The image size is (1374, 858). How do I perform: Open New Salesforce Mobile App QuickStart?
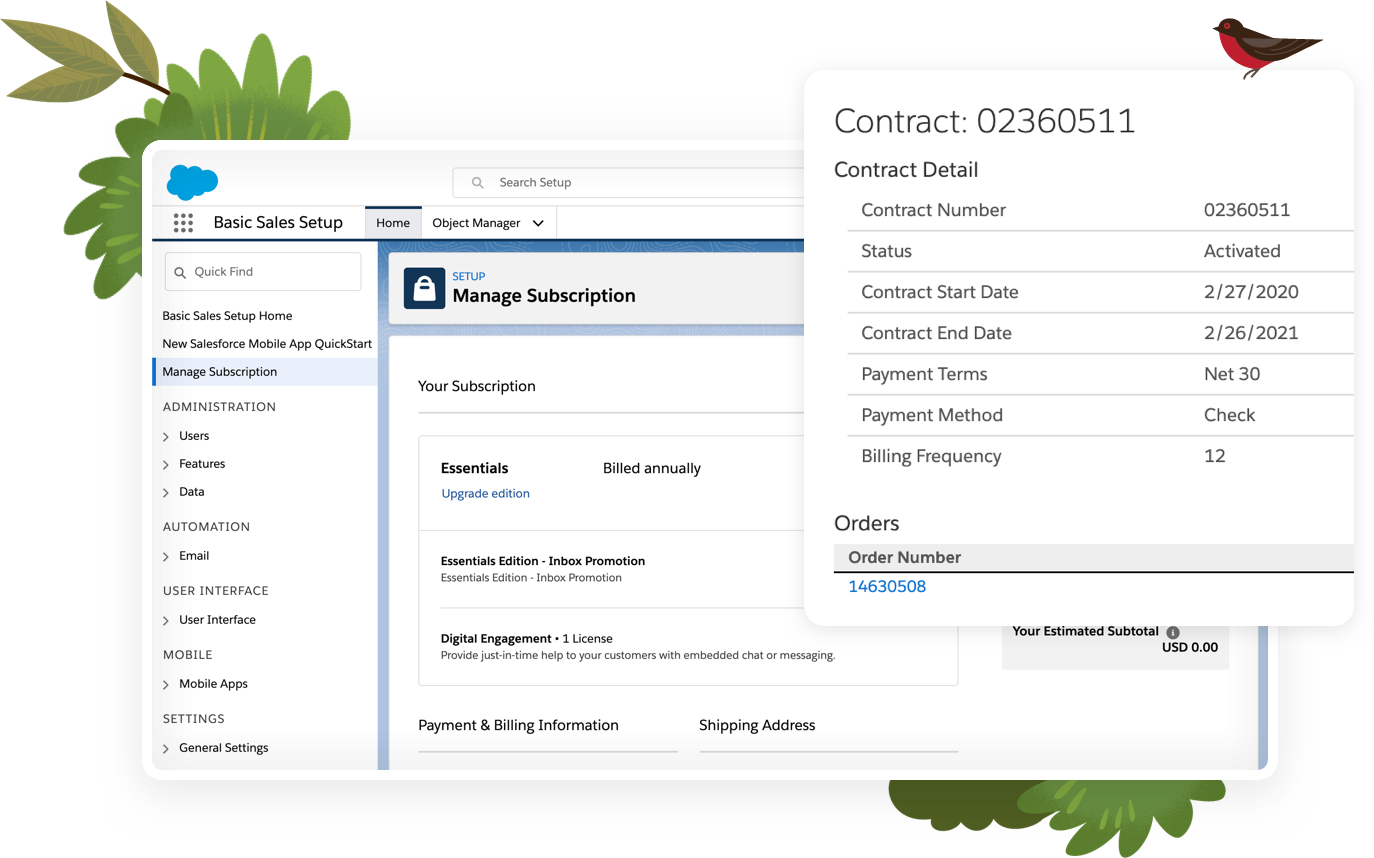click(267, 344)
